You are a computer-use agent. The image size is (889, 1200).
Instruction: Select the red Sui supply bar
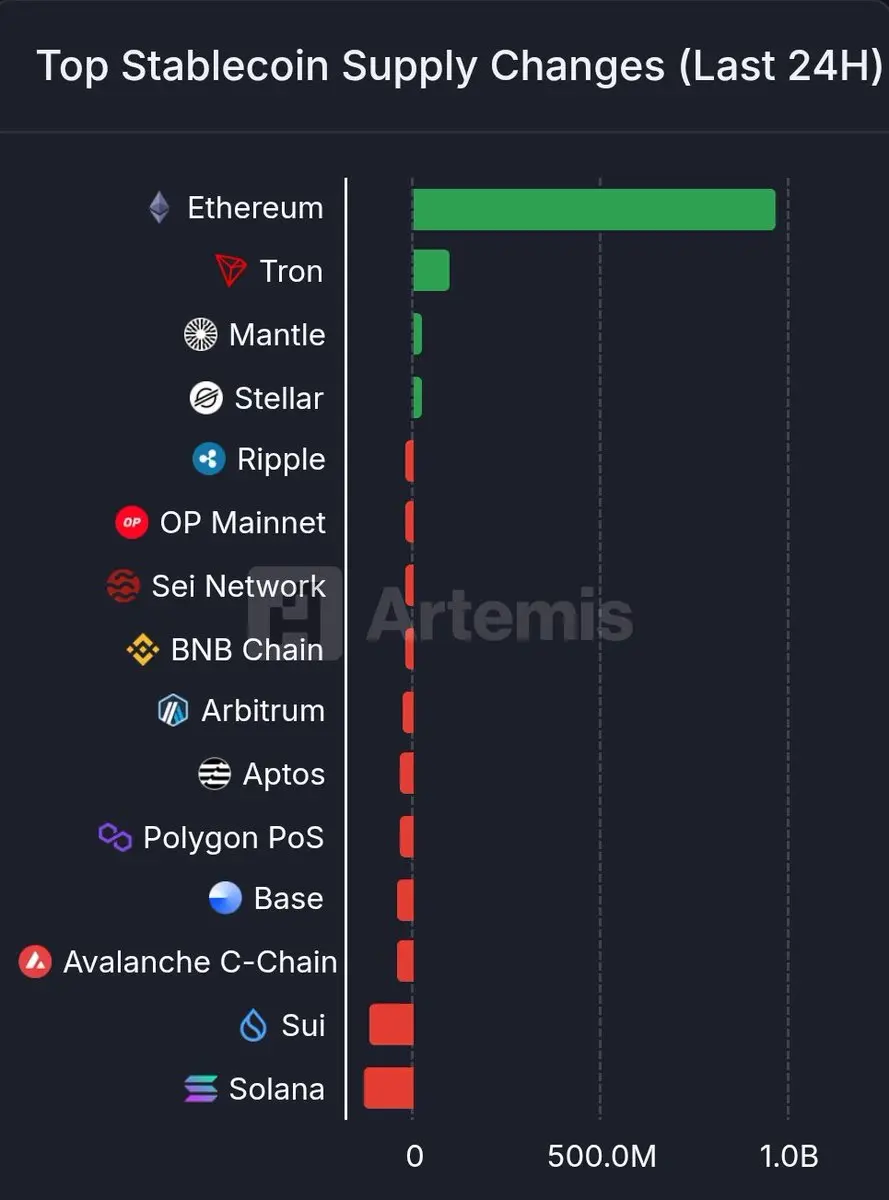point(391,1025)
